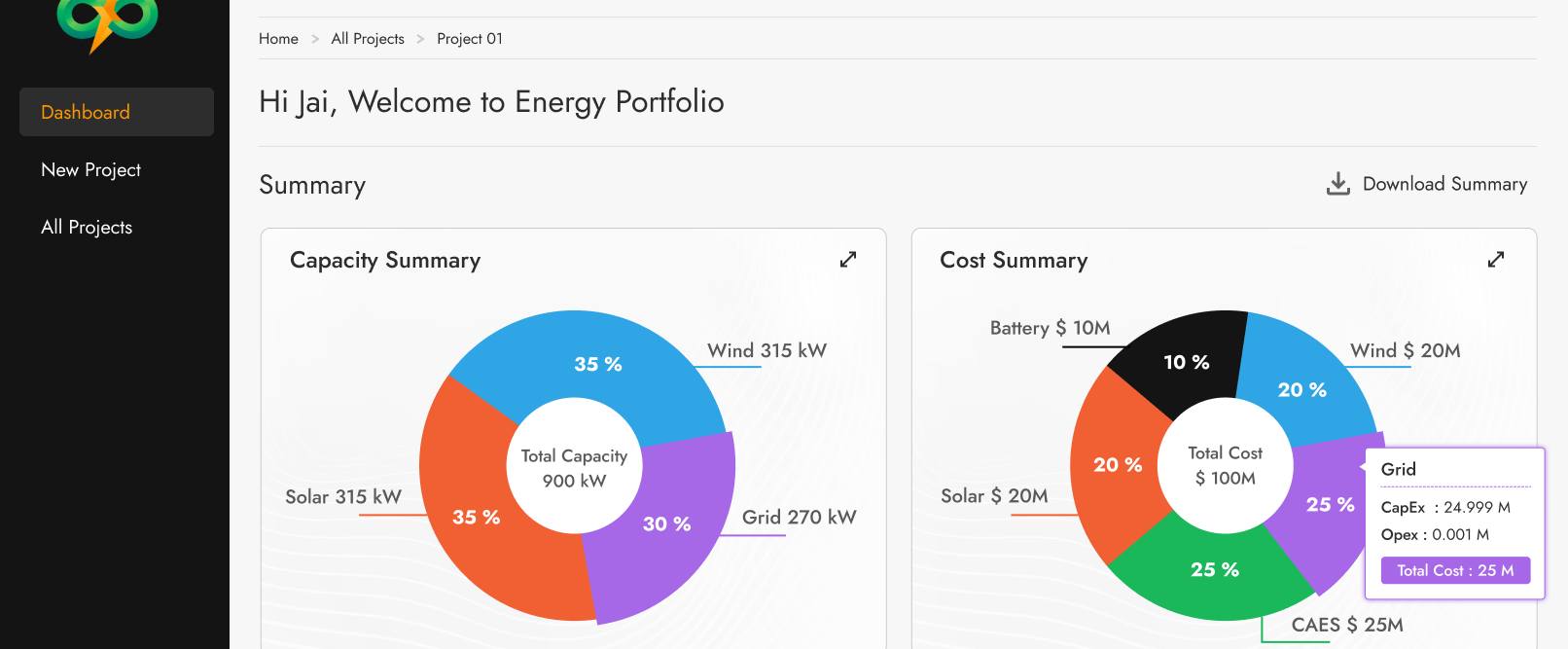Image resolution: width=1568 pixels, height=649 pixels.
Task: Click the purple Grid 30% capacity slice
Action: point(667,523)
